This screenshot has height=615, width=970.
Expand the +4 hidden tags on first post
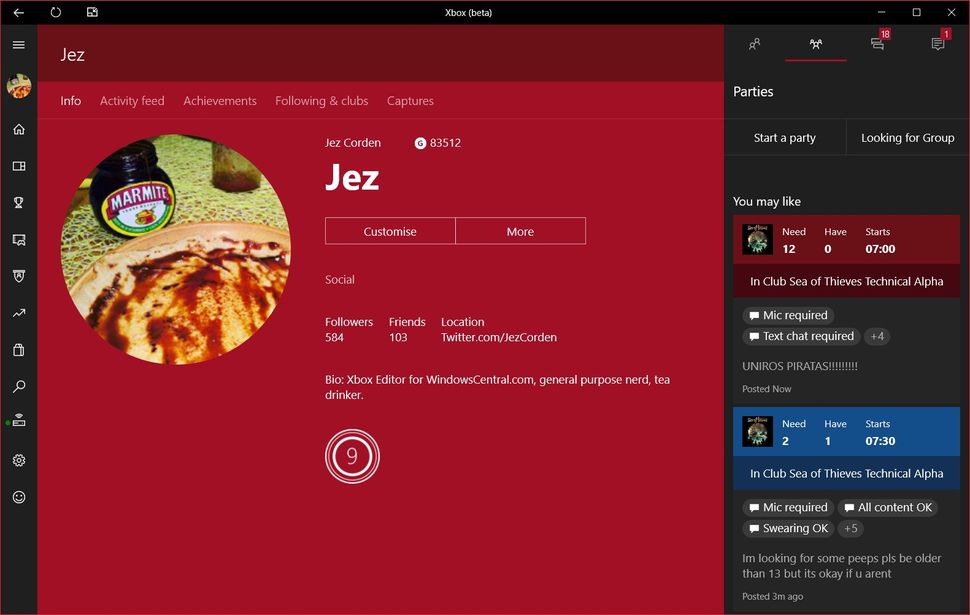point(877,336)
